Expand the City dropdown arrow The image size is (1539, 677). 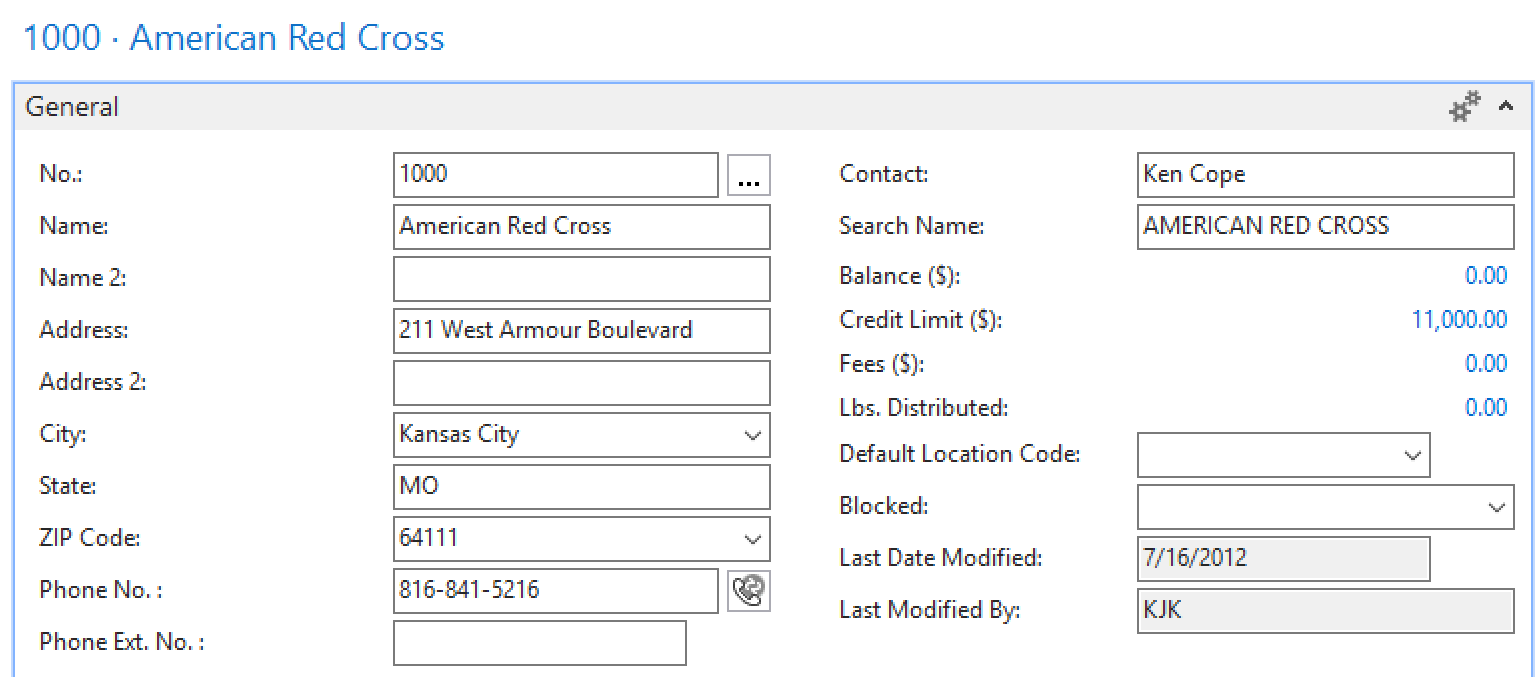point(752,435)
